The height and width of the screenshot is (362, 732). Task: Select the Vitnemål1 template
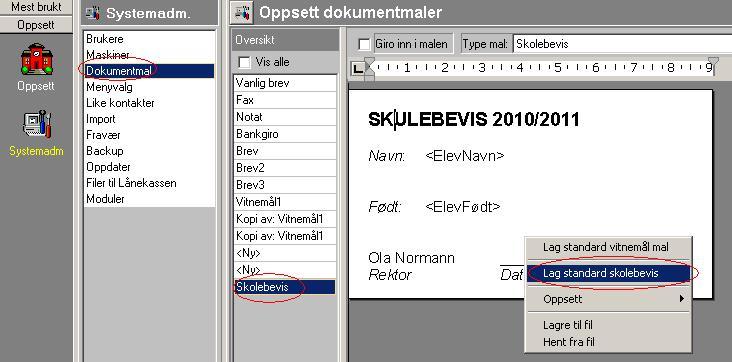pyautogui.click(x=285, y=202)
